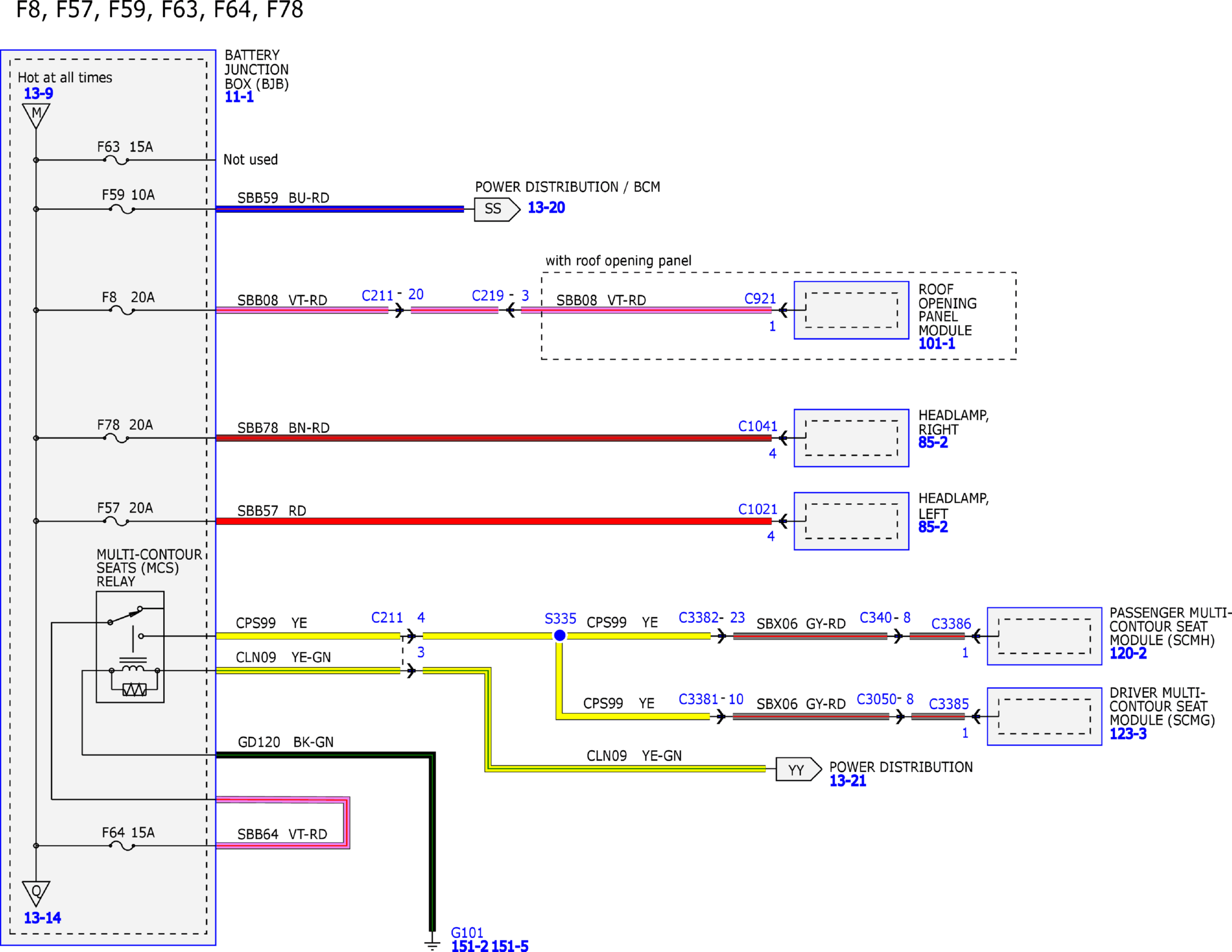Click the YY off-page connector symbol
Image resolution: width=1232 pixels, height=952 pixels.
click(798, 769)
